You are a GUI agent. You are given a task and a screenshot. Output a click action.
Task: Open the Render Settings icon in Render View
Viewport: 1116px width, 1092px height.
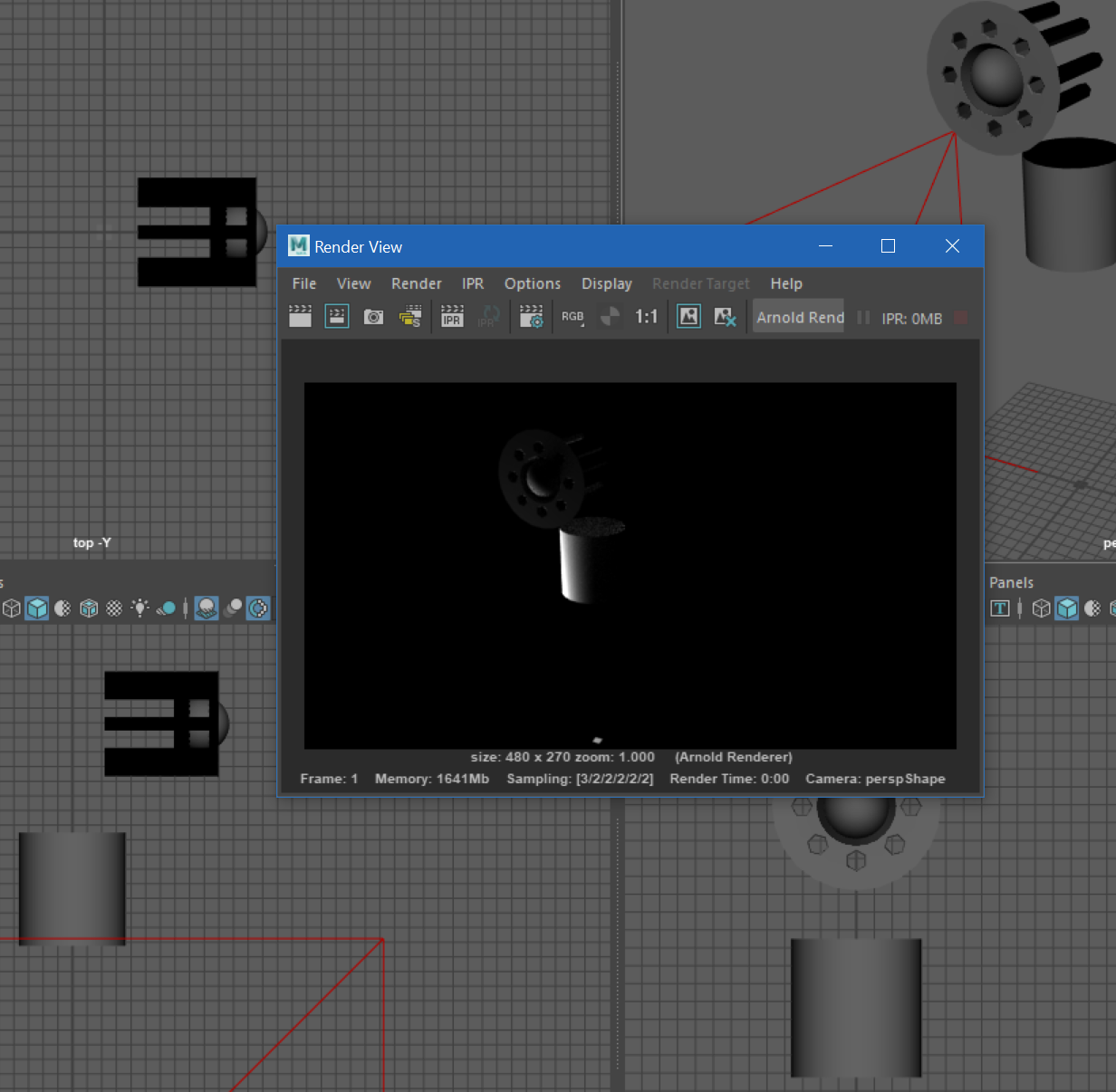[x=531, y=316]
